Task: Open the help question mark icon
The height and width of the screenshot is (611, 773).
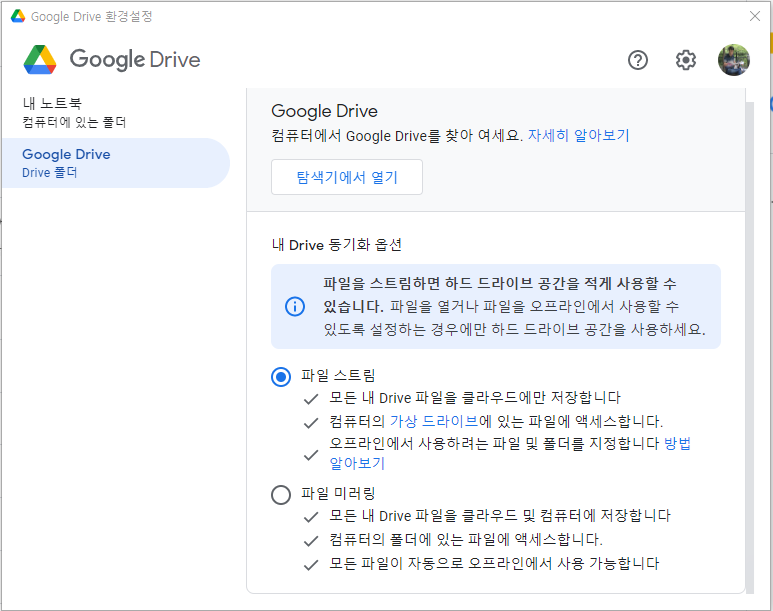Action: click(x=637, y=60)
